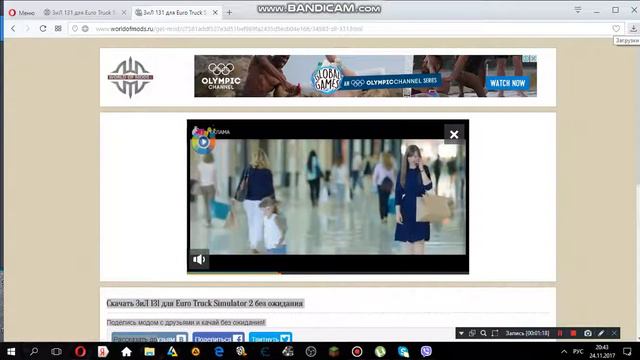
Task: Open the site info globe icon
Action: click(85, 29)
